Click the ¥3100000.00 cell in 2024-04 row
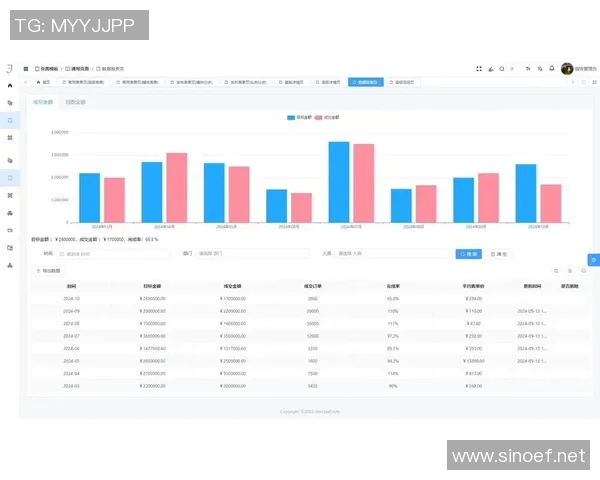This screenshot has width=600, height=480. coord(233,374)
